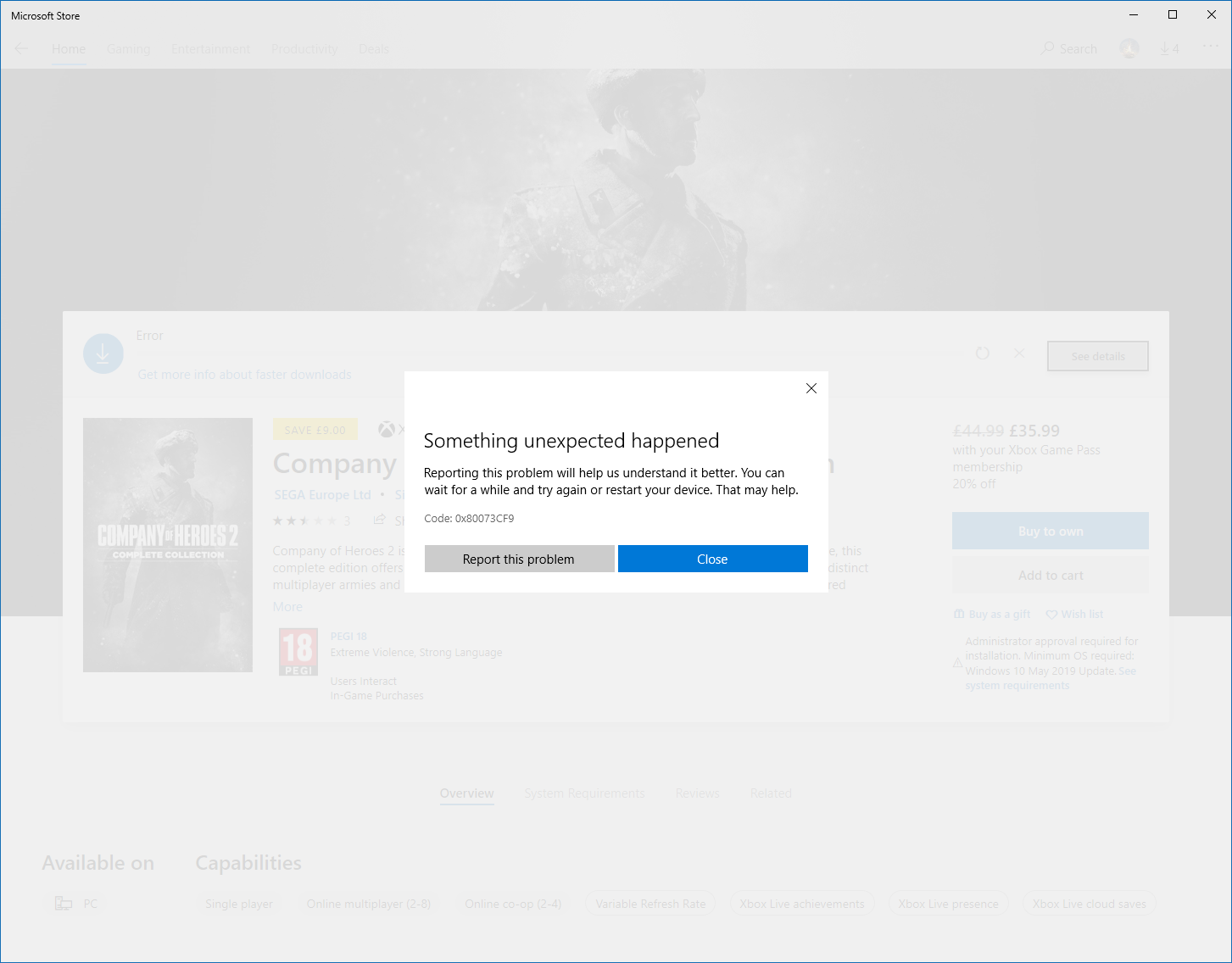Viewport: 1232px width, 963px height.
Task: Add Company of Heroes 2 to Wish list
Action: coord(1074,614)
